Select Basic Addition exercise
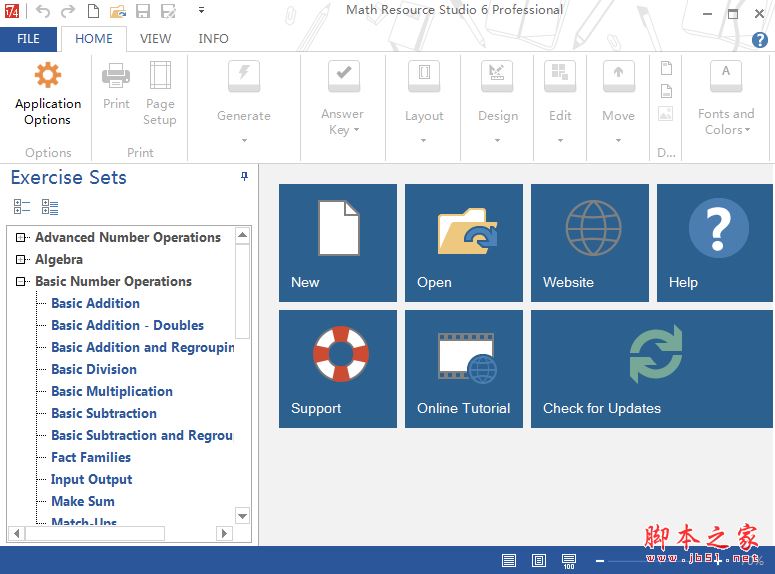775x574 pixels. [95, 303]
